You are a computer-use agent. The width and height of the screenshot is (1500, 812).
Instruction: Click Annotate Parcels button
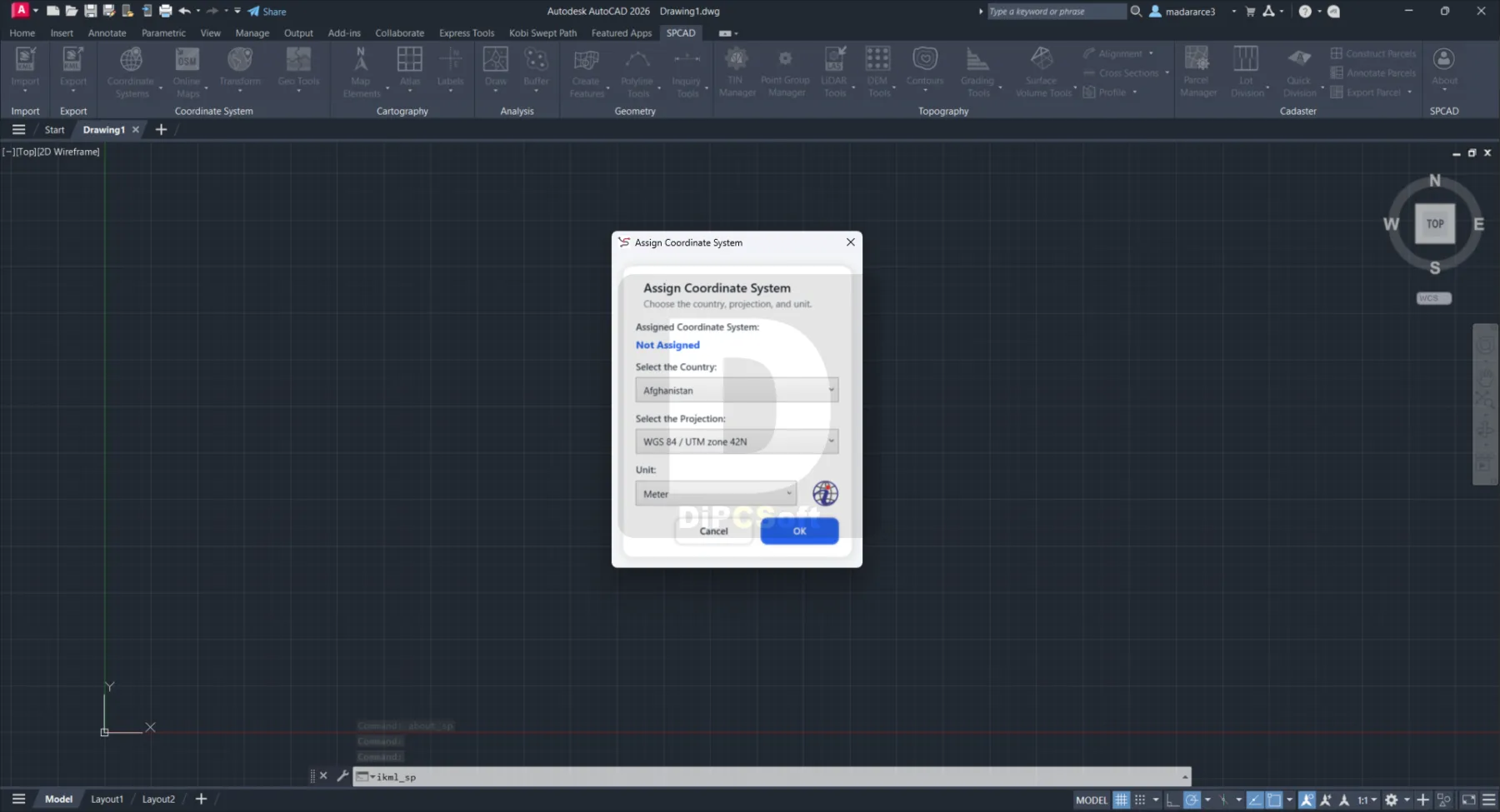coord(1373,72)
